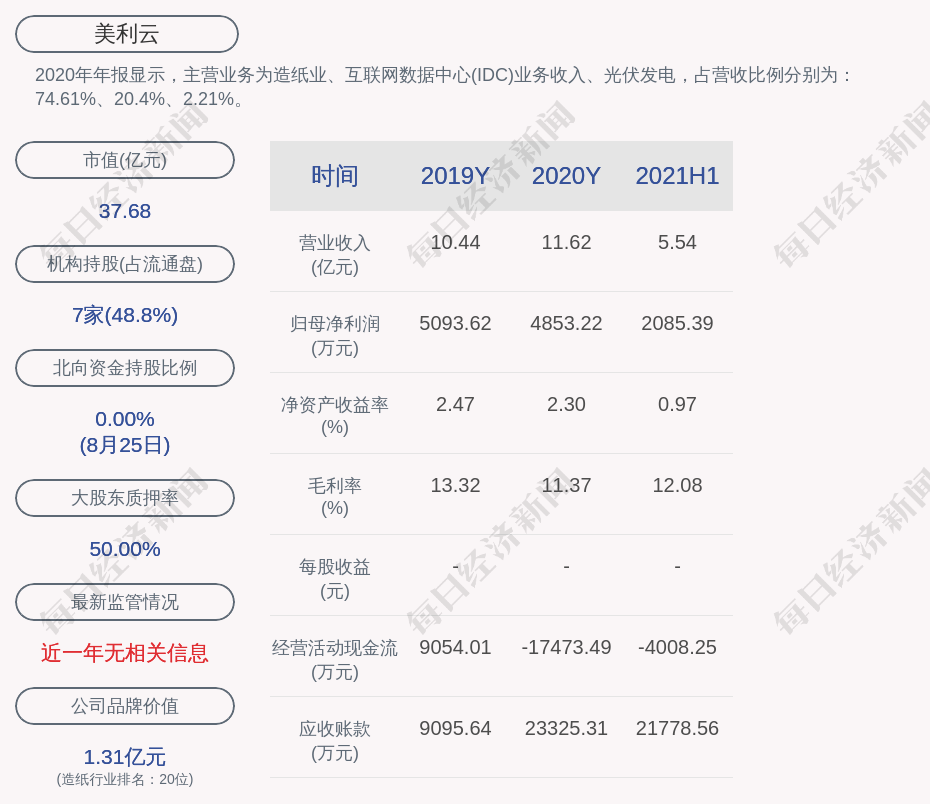
Task: Select receivables value 21778.56
Action: [x=677, y=728]
